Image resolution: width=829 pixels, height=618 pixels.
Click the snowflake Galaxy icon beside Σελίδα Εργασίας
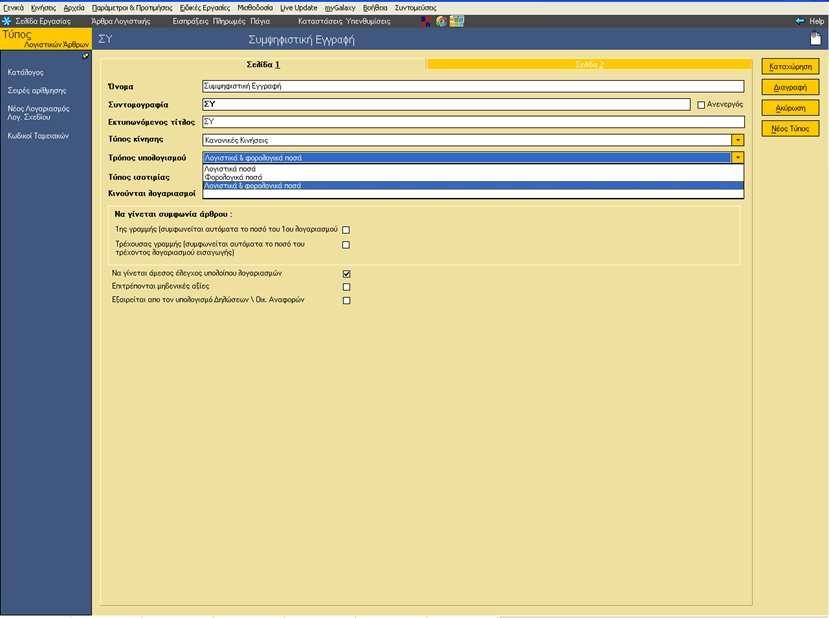pos(6,21)
